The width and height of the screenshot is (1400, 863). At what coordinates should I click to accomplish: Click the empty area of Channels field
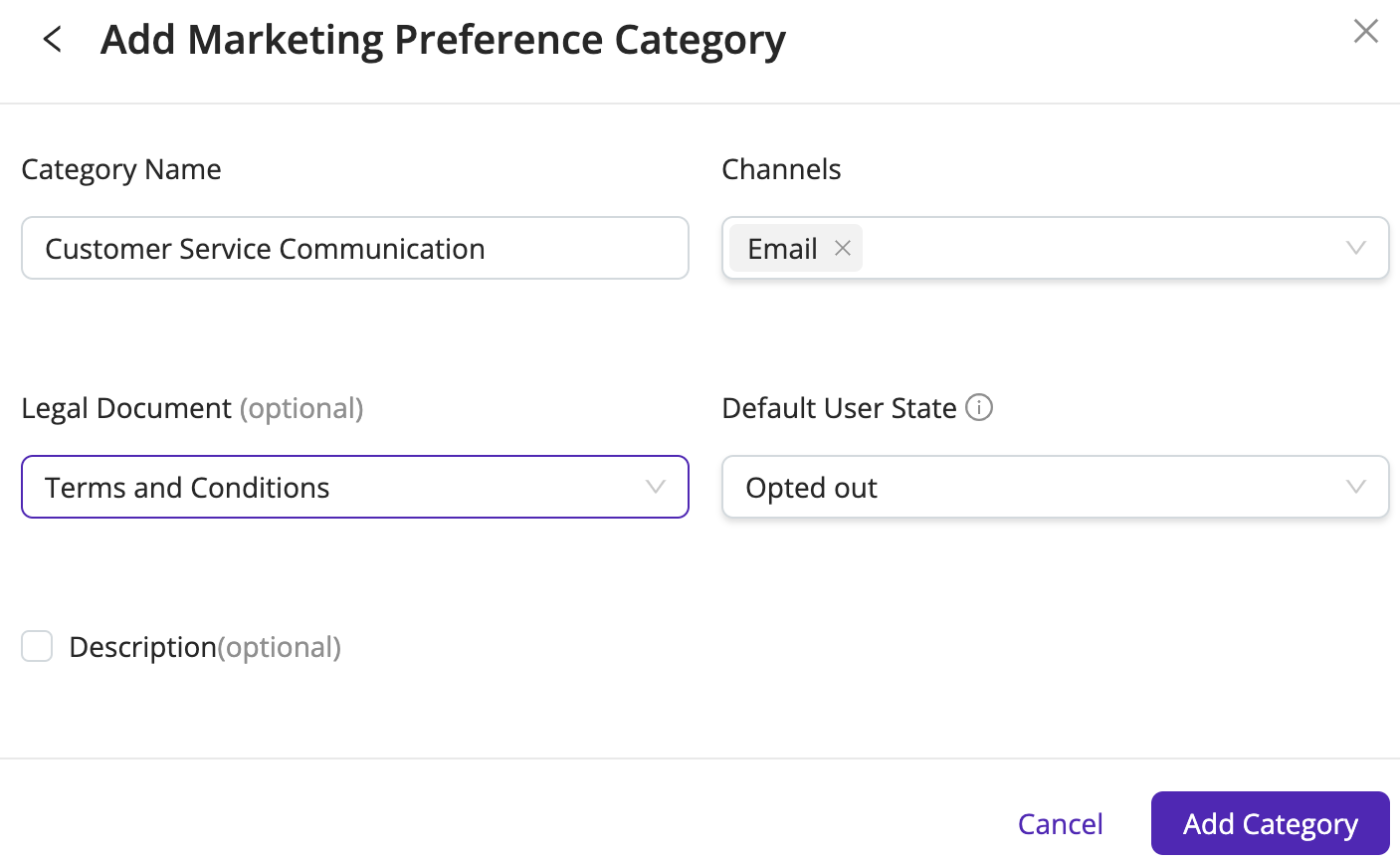[x=1100, y=248]
